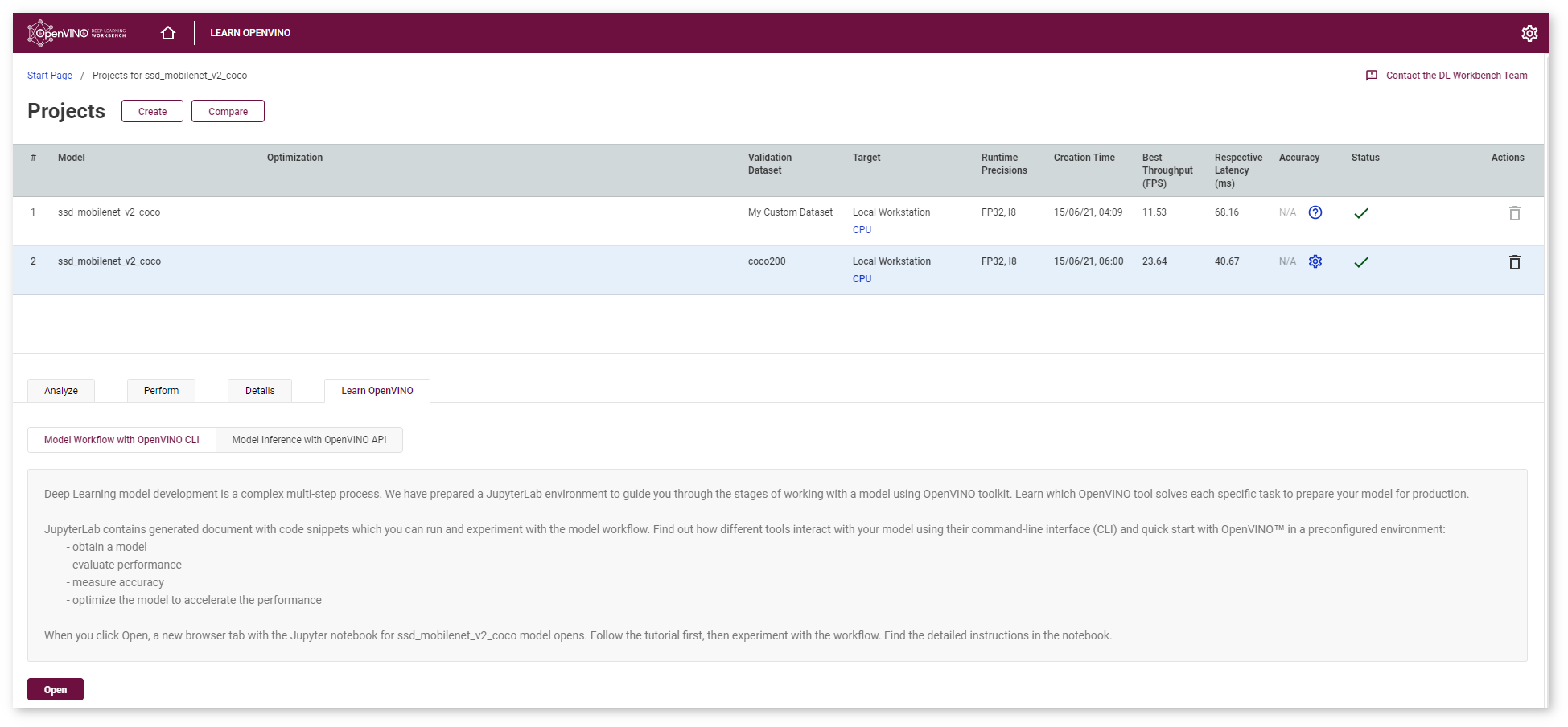The width and height of the screenshot is (1568, 727).
Task: Select ssd_mobilenet_v2_coco in row 1
Action: click(x=109, y=212)
